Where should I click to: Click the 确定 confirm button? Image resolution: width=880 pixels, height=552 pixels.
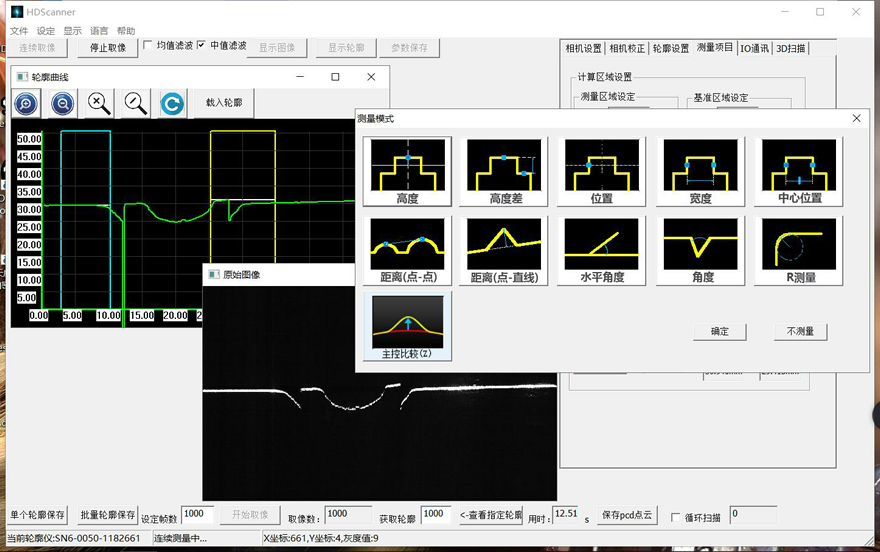(x=719, y=332)
